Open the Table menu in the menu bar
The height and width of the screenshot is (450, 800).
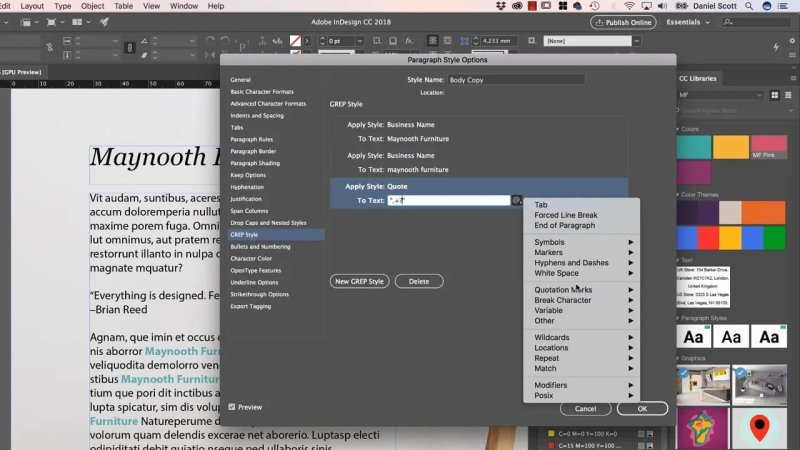tap(123, 6)
